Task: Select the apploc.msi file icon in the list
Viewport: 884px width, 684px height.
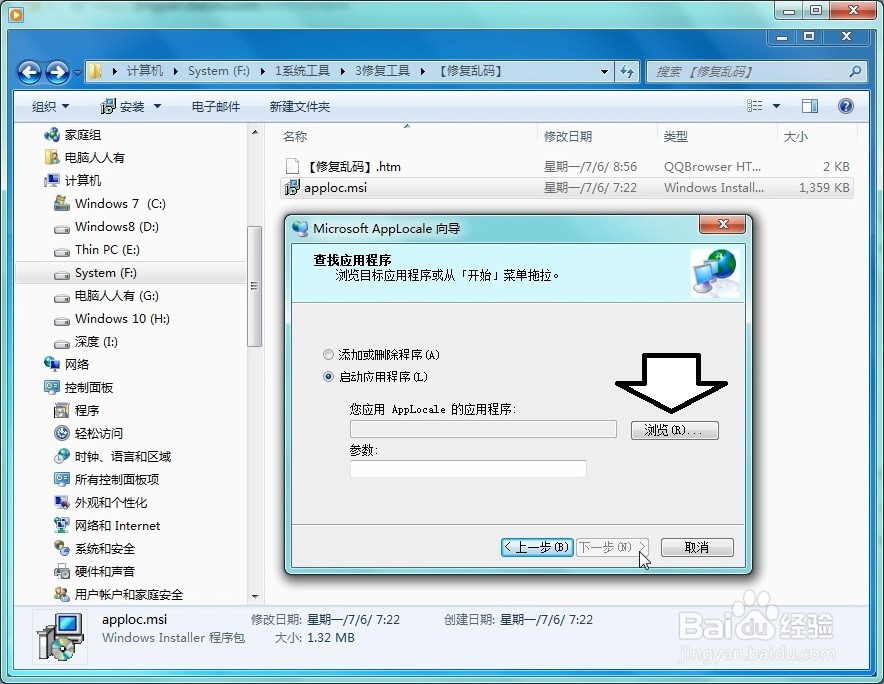Action: (x=291, y=188)
